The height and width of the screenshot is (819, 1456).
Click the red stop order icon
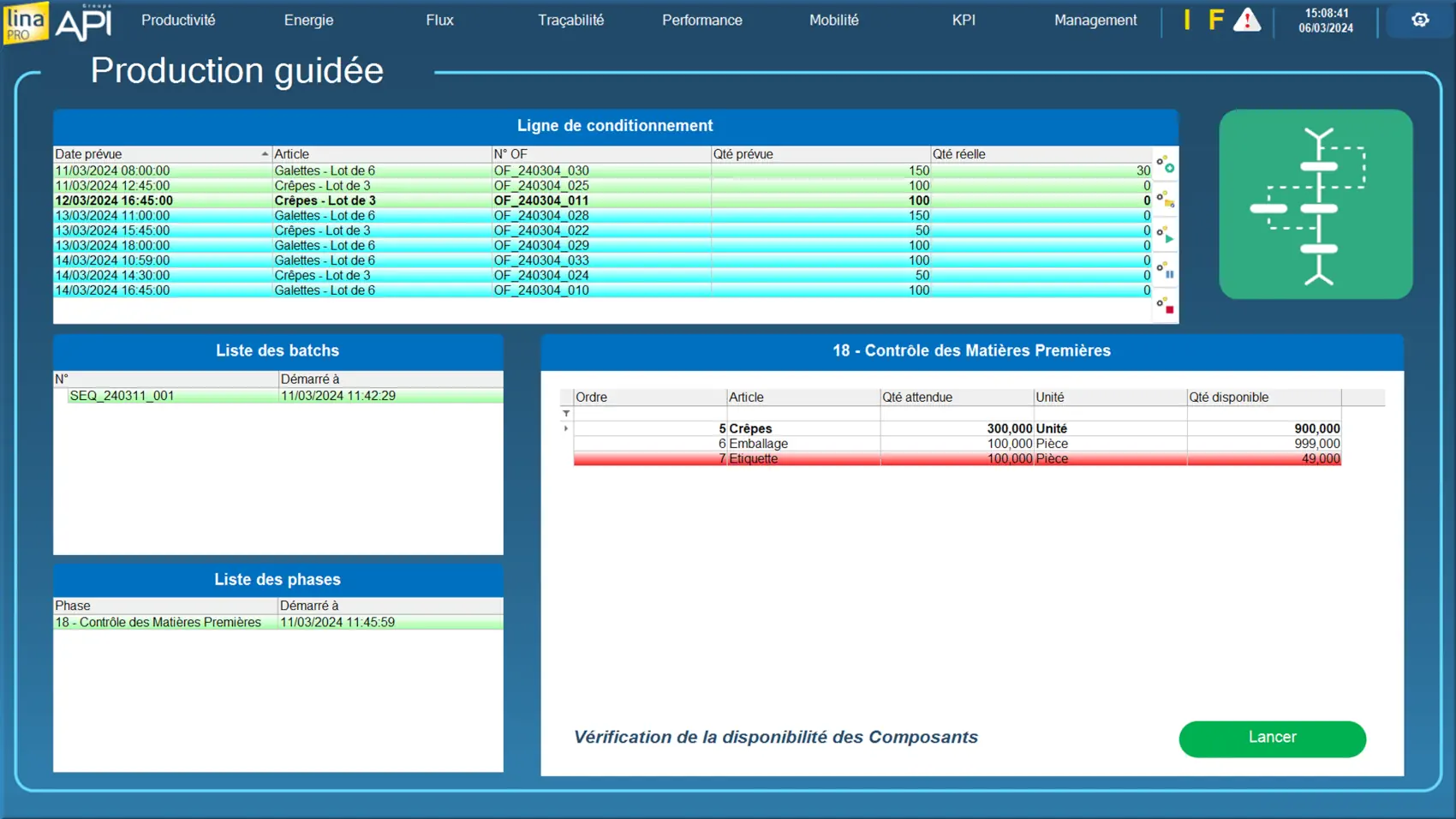click(1166, 306)
